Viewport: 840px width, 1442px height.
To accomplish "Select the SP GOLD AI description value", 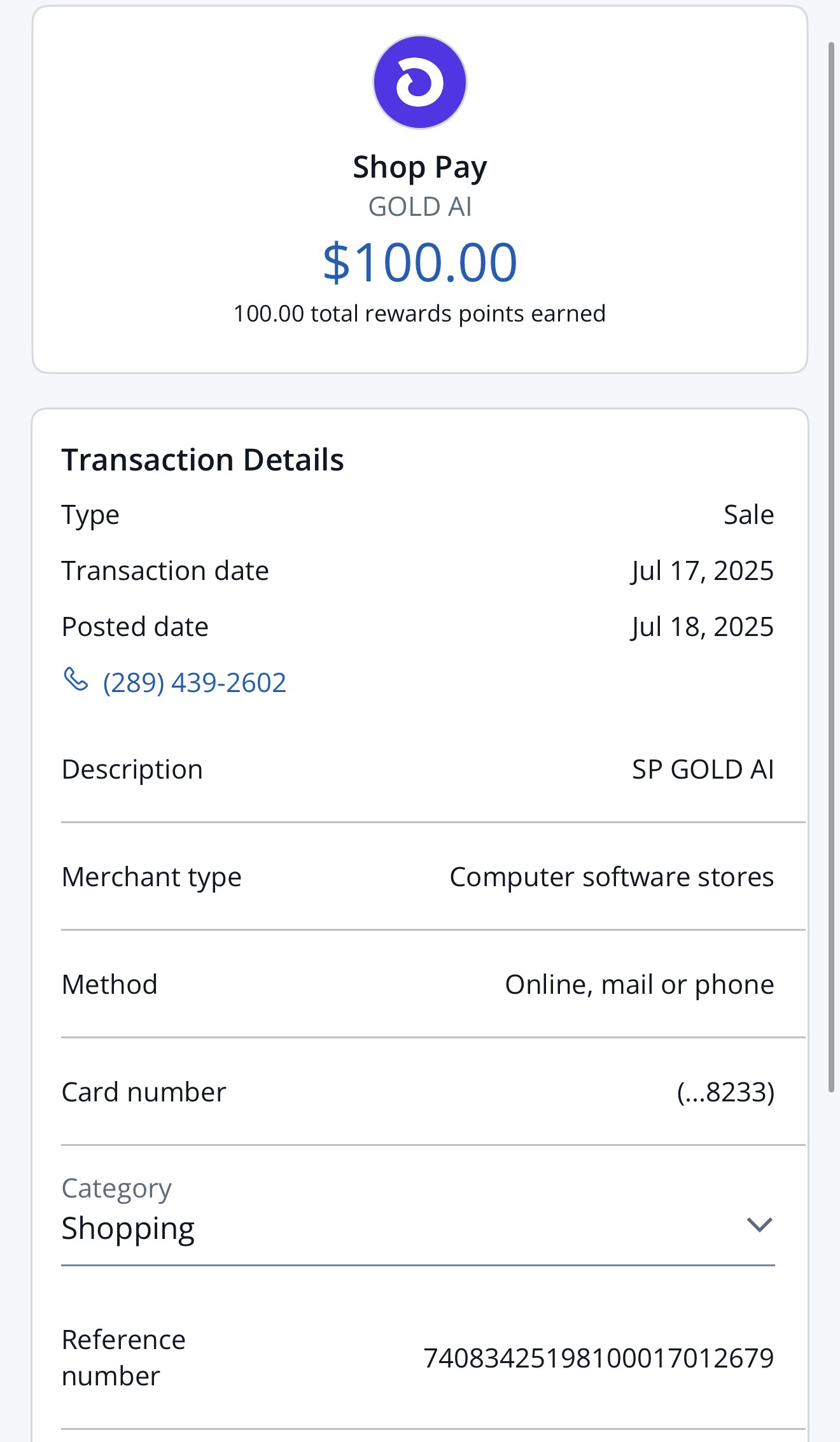I will 703,769.
